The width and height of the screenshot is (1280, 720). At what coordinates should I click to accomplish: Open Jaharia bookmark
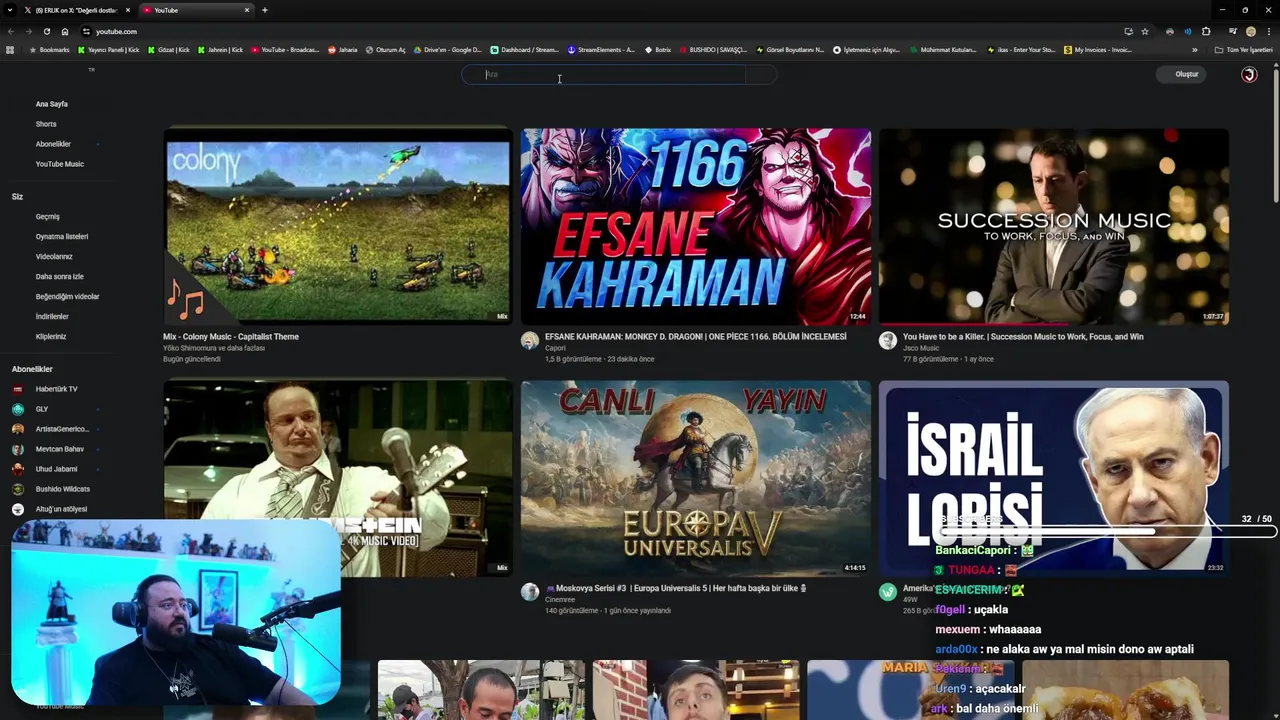point(342,50)
